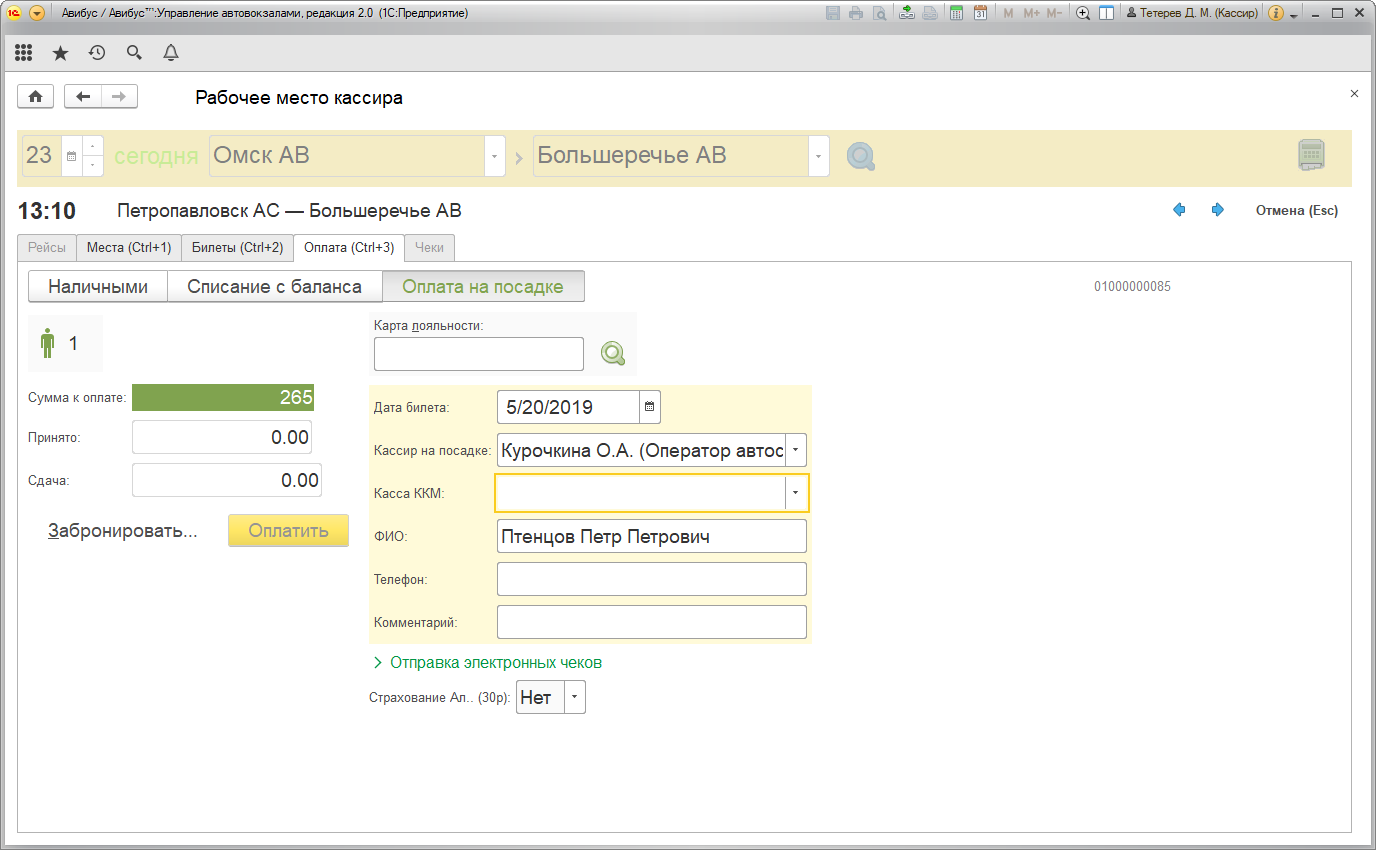1376x850 pixels.
Task: Select Списание с баланса payment option
Action: pyautogui.click(x=274, y=287)
